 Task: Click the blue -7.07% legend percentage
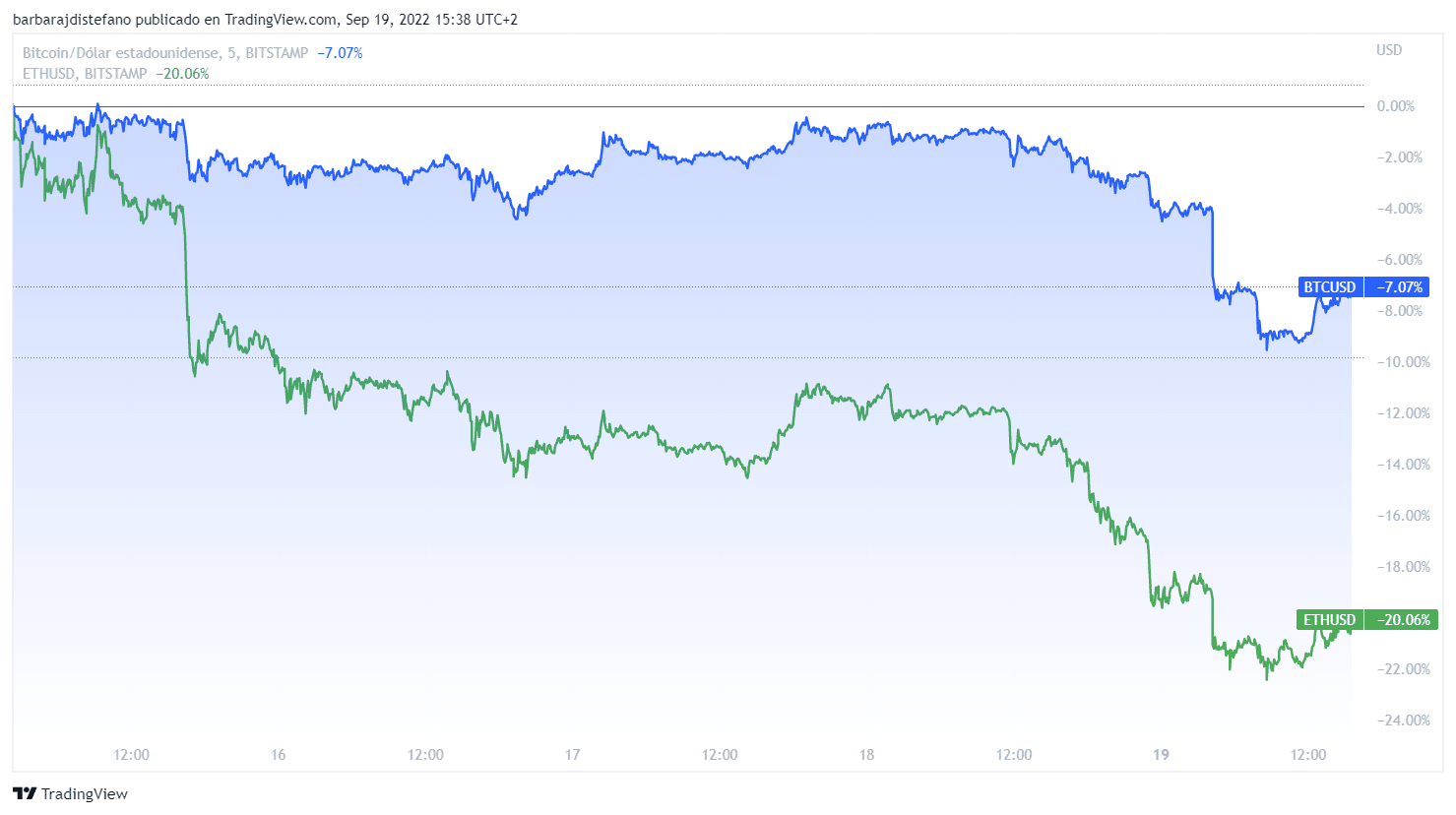pos(340,53)
